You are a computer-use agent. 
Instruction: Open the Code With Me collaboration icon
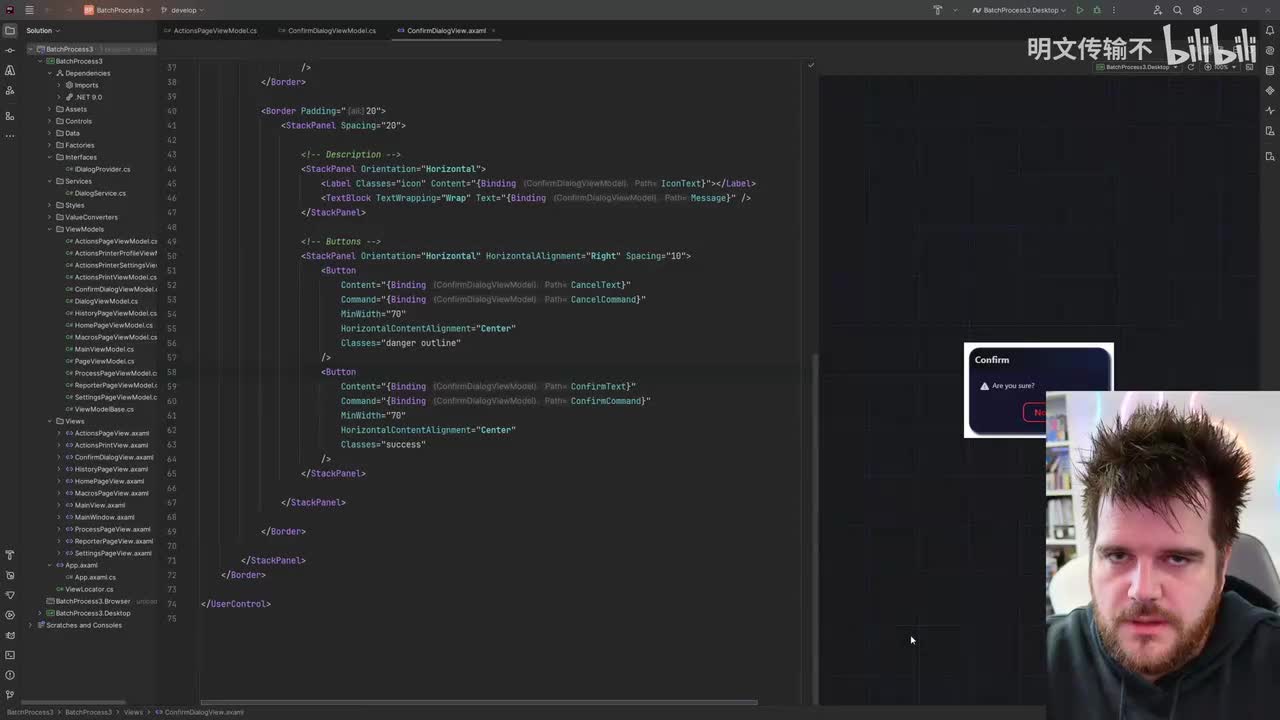pyautogui.click(x=1158, y=10)
